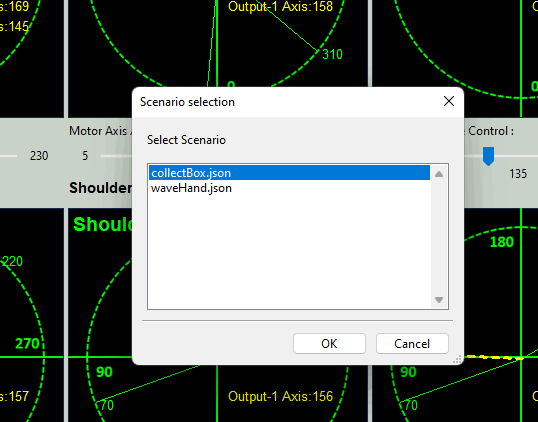The image size is (538, 422).
Task: Click the slider track beside value 230
Action: point(8,156)
